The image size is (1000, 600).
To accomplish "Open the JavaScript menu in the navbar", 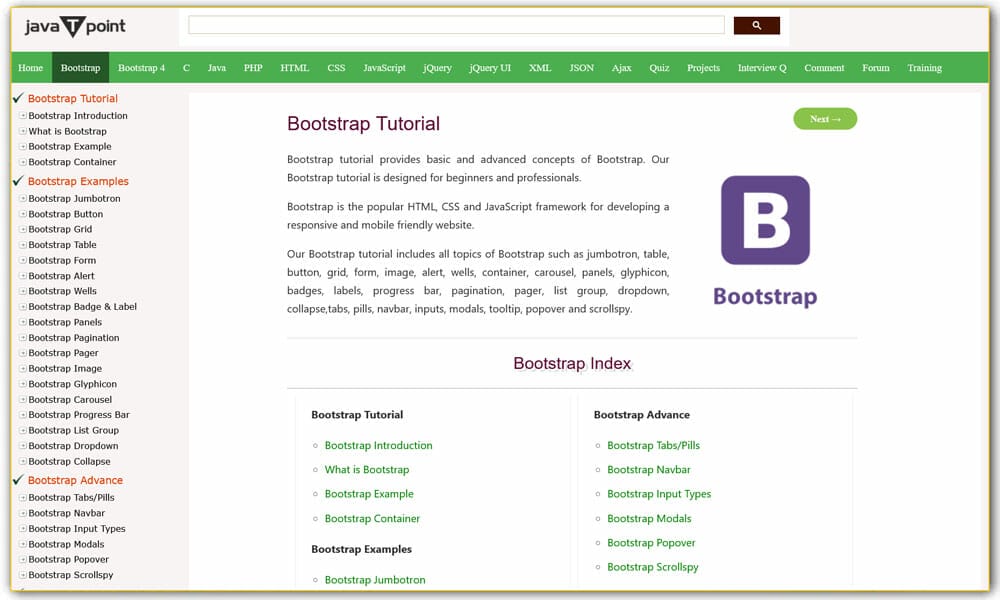I will pos(384,67).
